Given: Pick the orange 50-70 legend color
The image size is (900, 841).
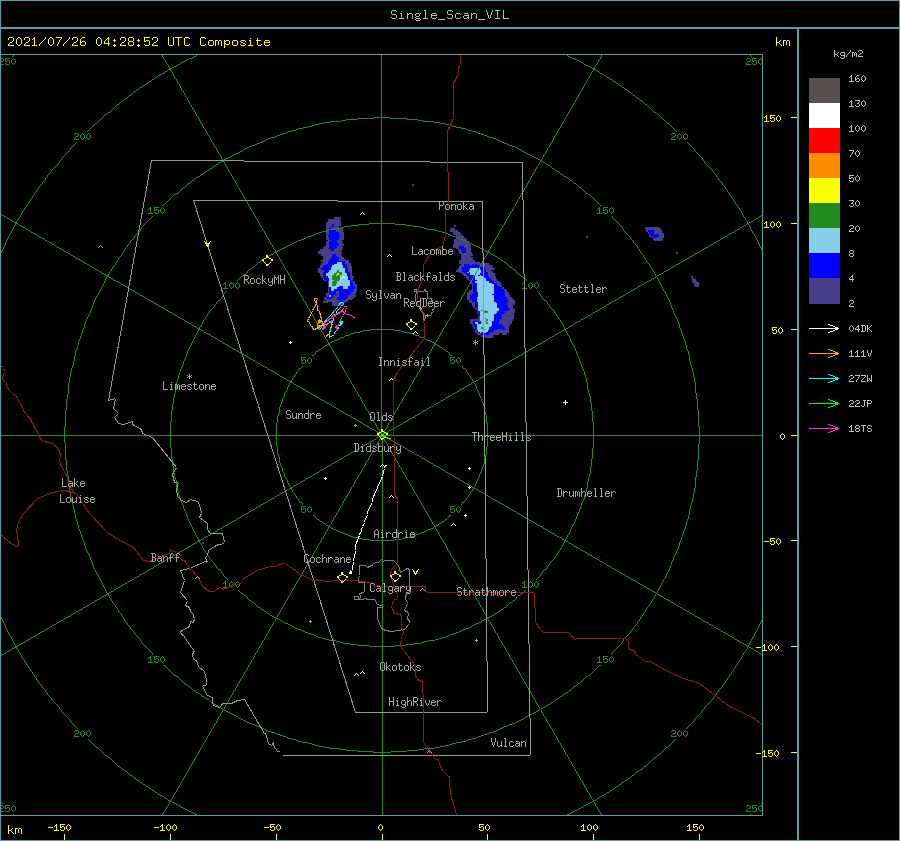Looking at the screenshot, I should (x=824, y=166).
